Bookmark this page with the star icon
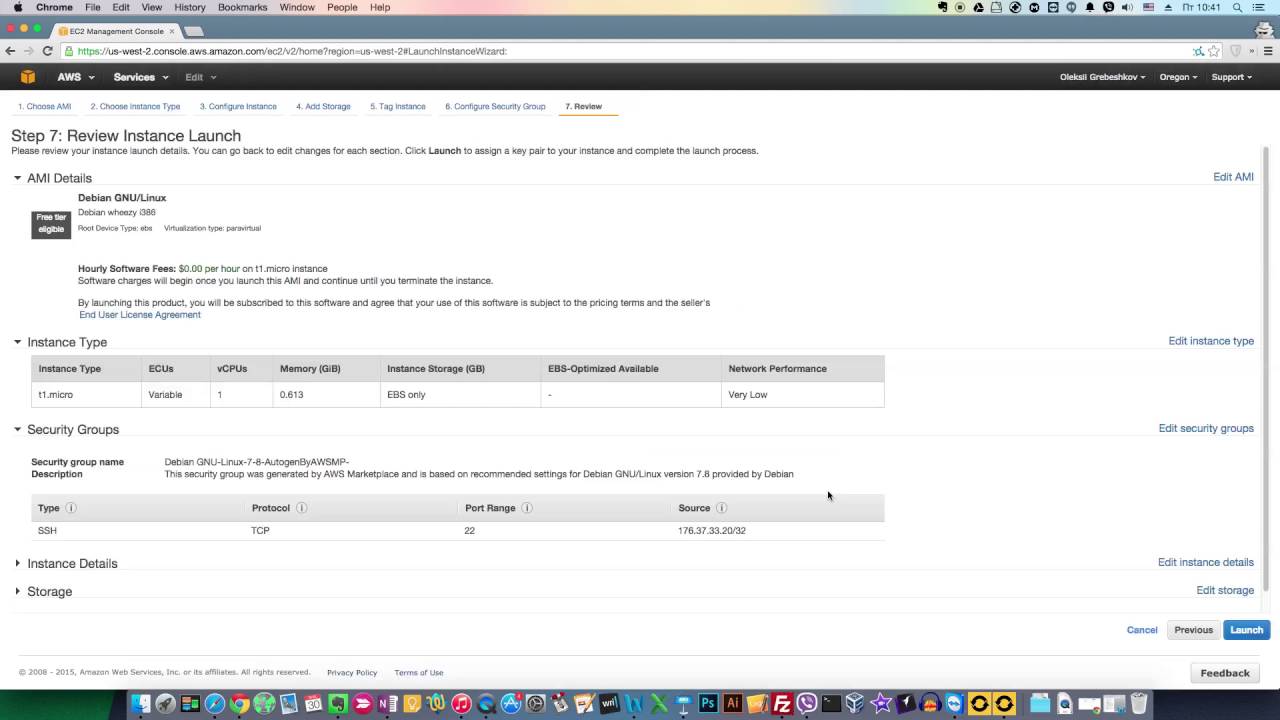Viewport: 1280px width, 720px height. (x=1214, y=51)
